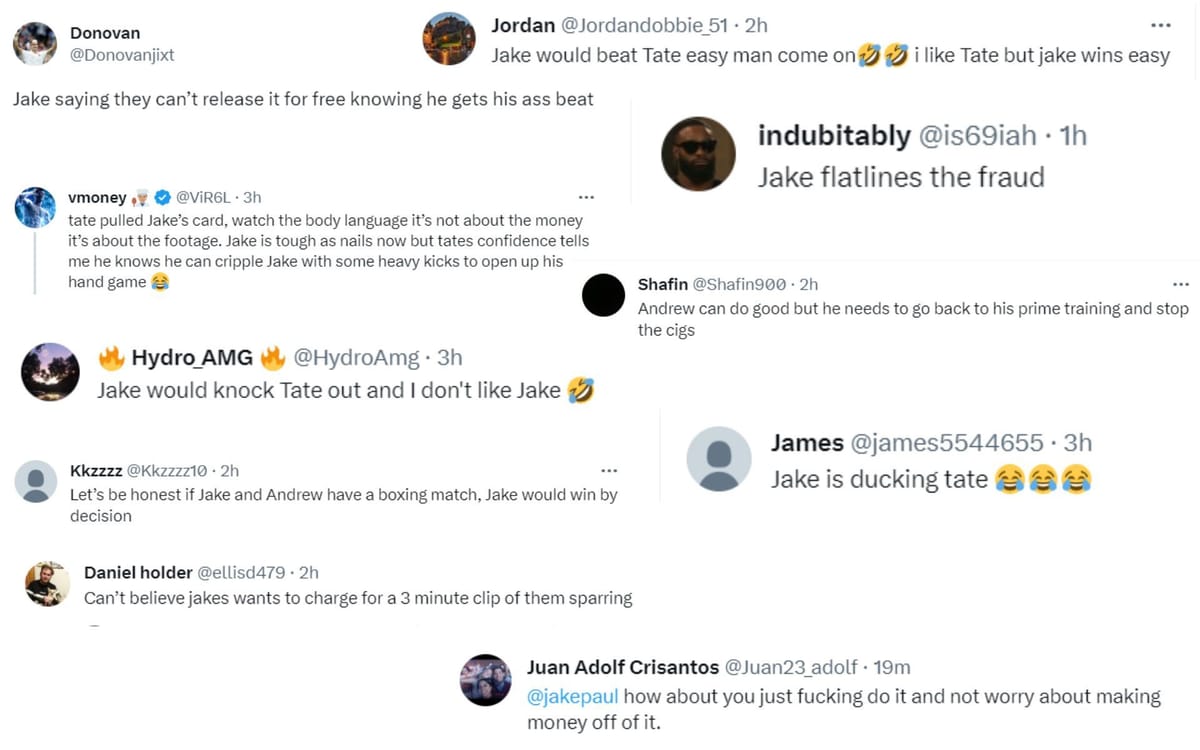Open more options on vmoney's tweet

coord(586,198)
